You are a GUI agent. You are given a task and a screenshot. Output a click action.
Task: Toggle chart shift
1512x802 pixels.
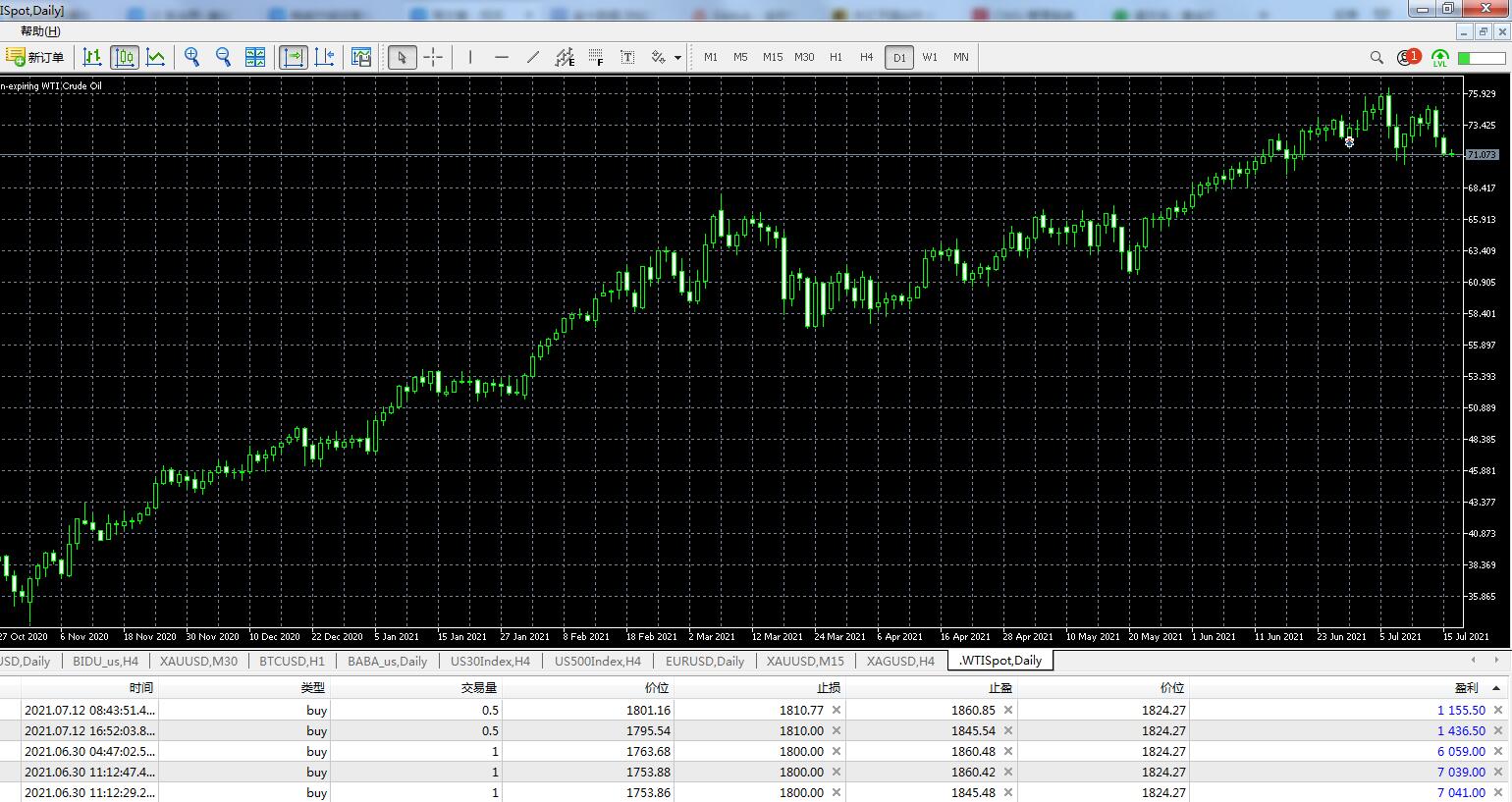pos(325,57)
